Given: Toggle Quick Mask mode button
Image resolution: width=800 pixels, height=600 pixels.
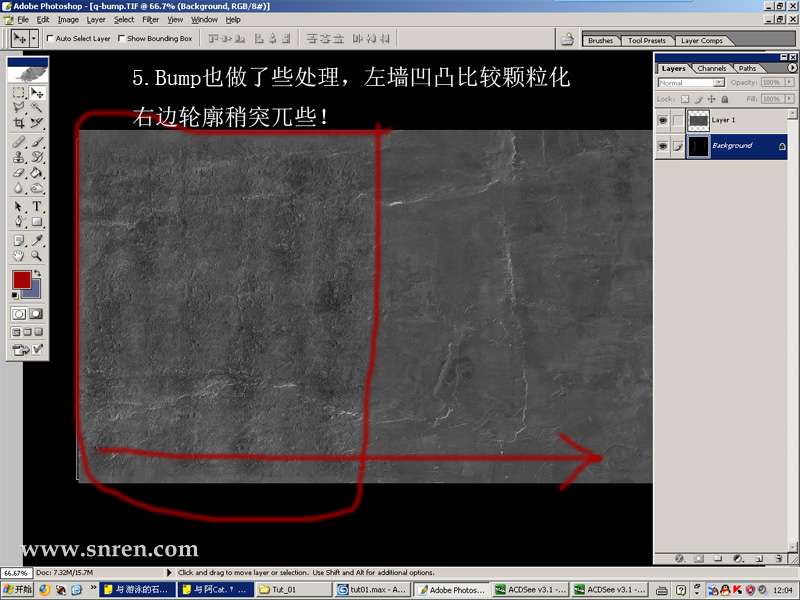Looking at the screenshot, I should pyautogui.click(x=36, y=314).
